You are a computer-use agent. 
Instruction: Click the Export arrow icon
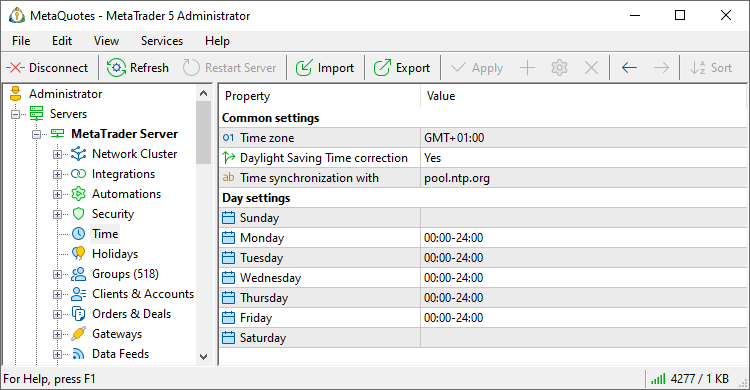(382, 68)
